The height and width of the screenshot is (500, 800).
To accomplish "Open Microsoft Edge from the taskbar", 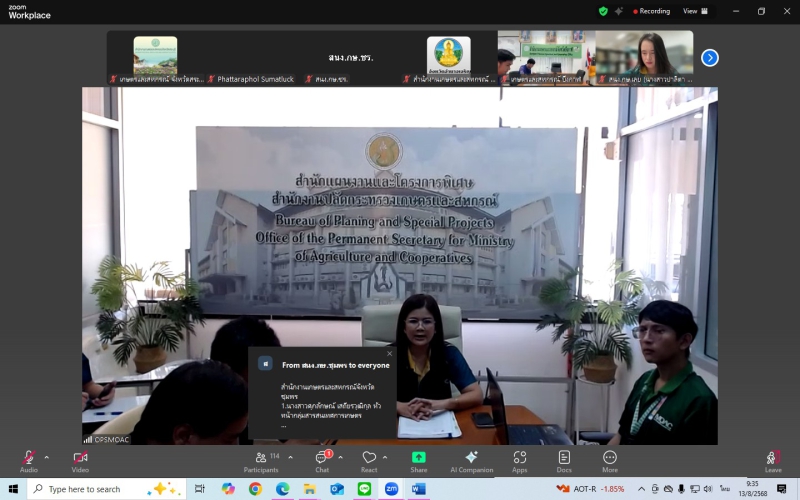I will (283, 489).
